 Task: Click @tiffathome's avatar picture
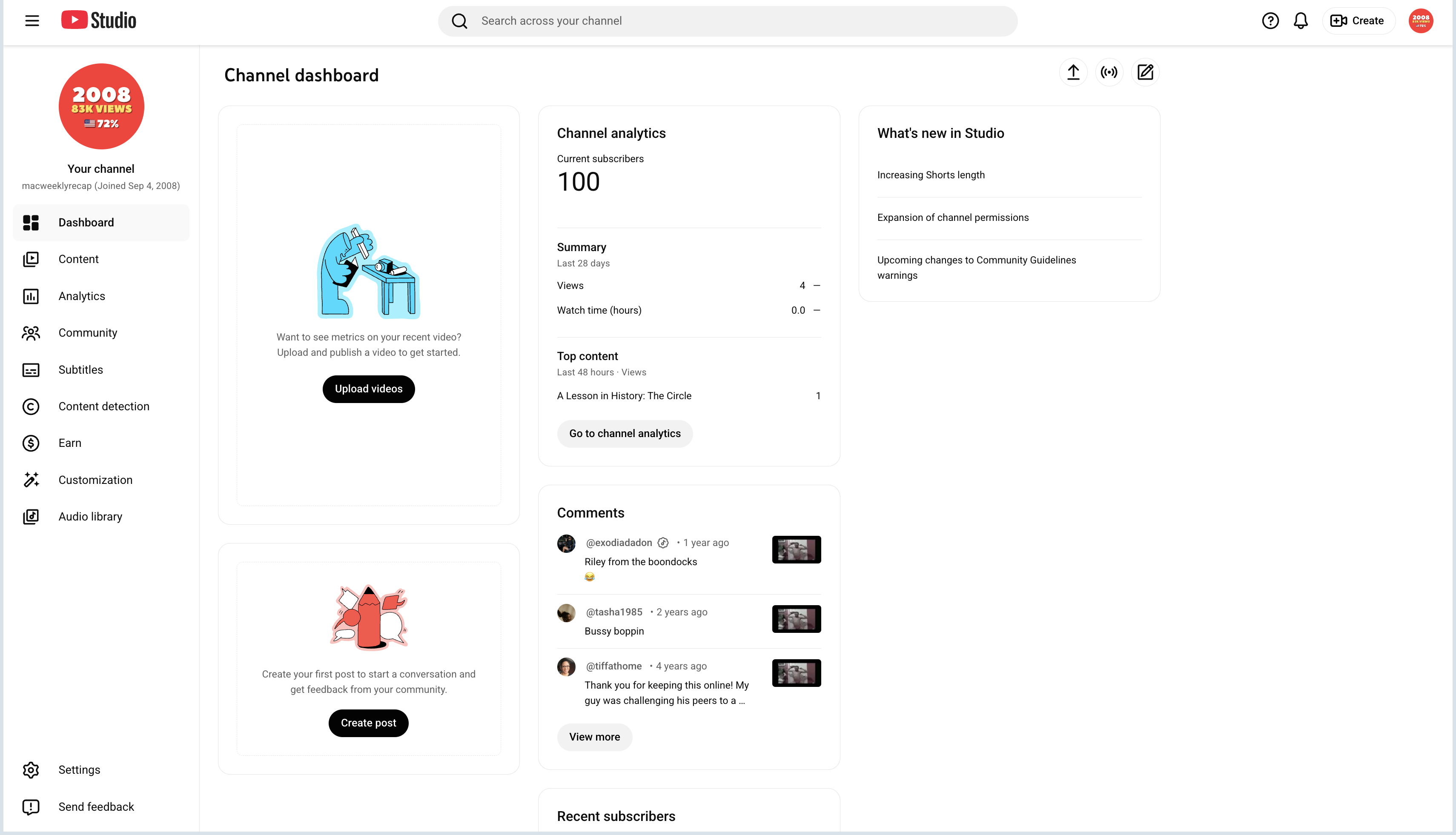(566, 667)
